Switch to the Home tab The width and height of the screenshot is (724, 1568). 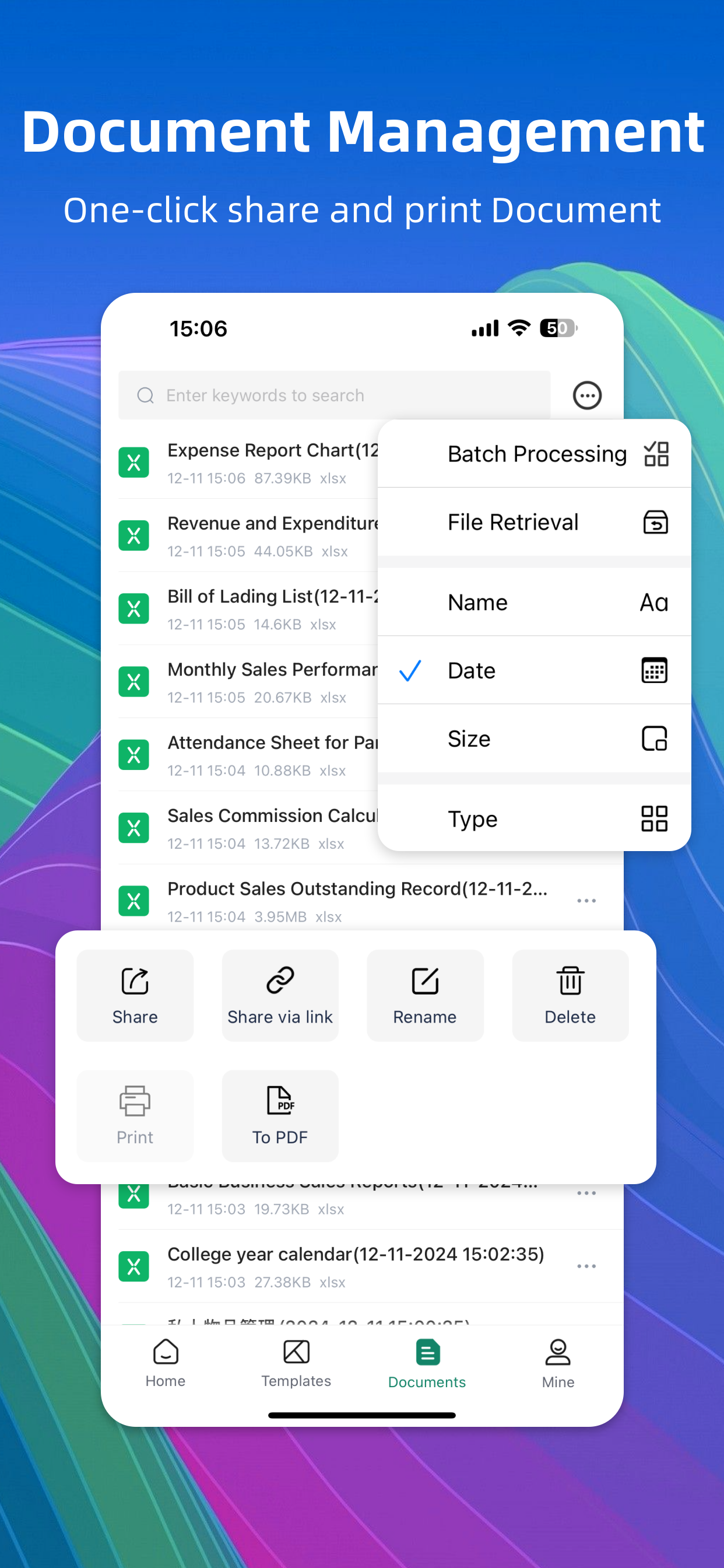[166, 1363]
